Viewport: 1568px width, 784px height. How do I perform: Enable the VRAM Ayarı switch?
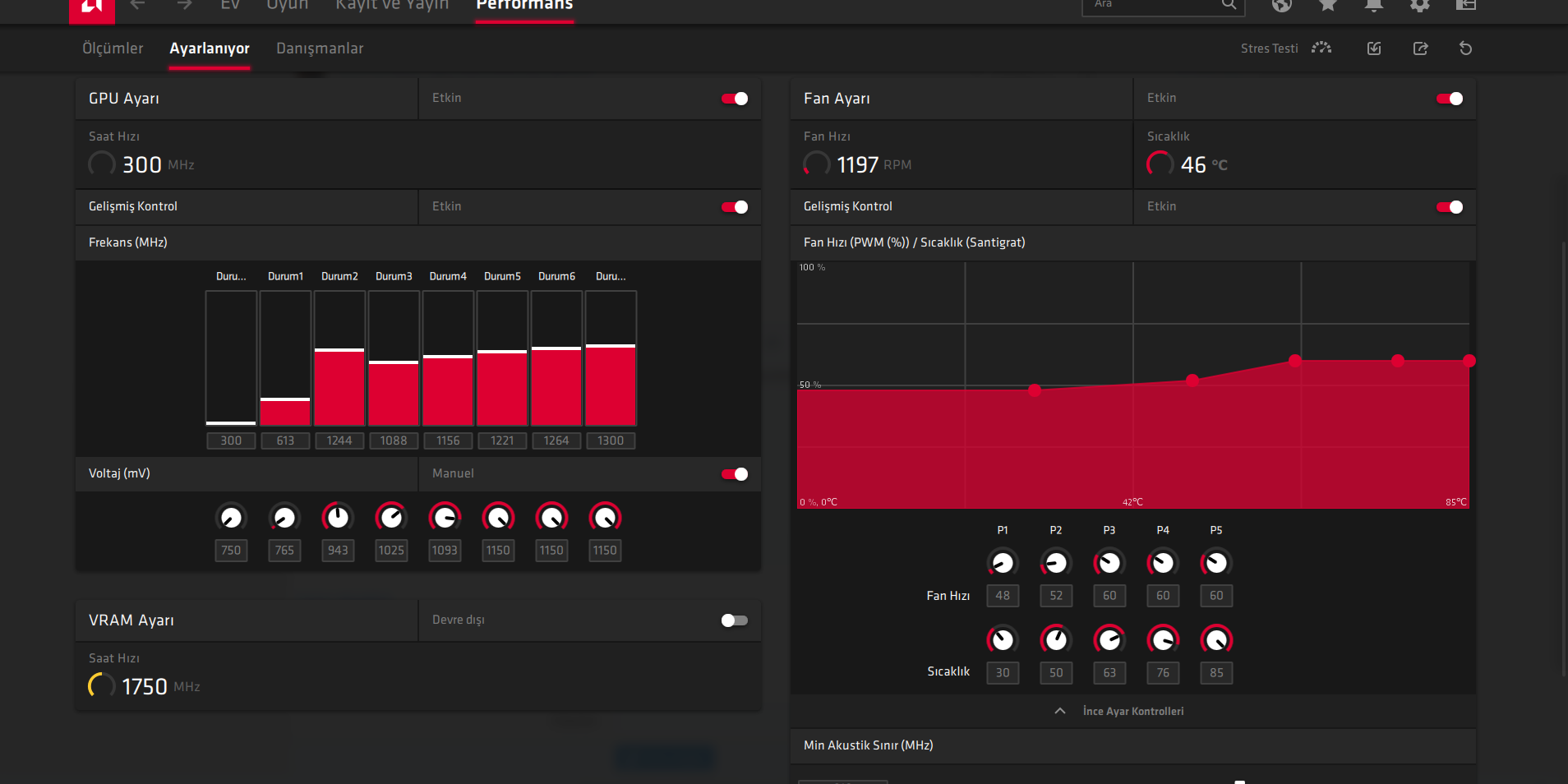[x=735, y=620]
